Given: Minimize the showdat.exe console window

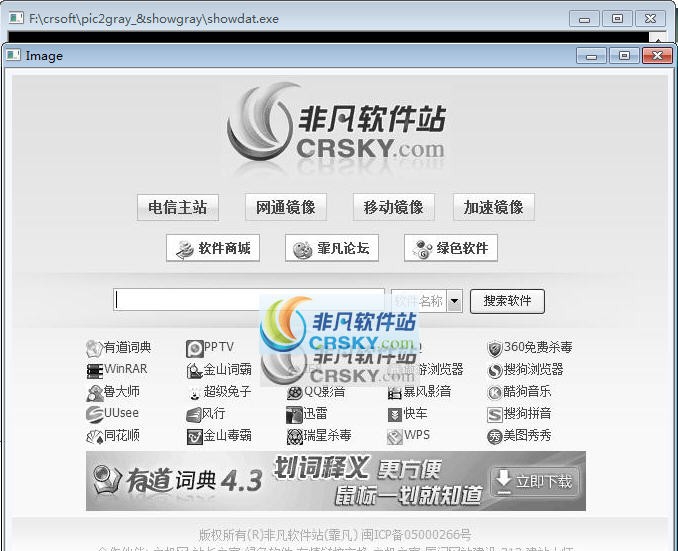Looking at the screenshot, I should (x=584, y=19).
